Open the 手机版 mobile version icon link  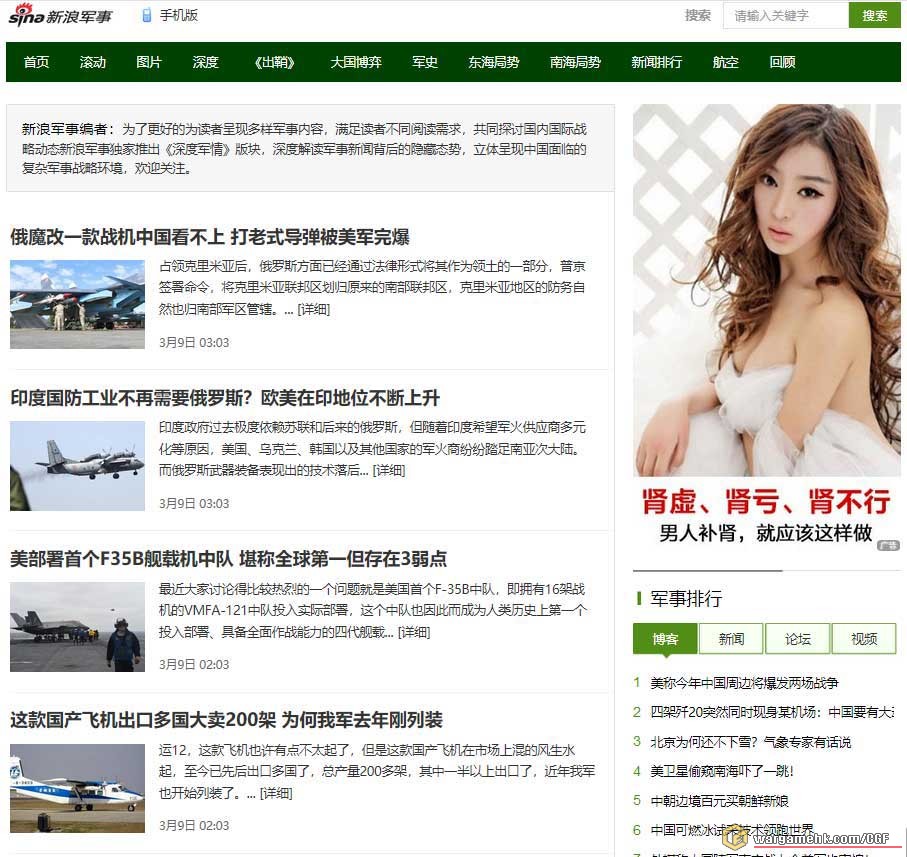[x=147, y=15]
